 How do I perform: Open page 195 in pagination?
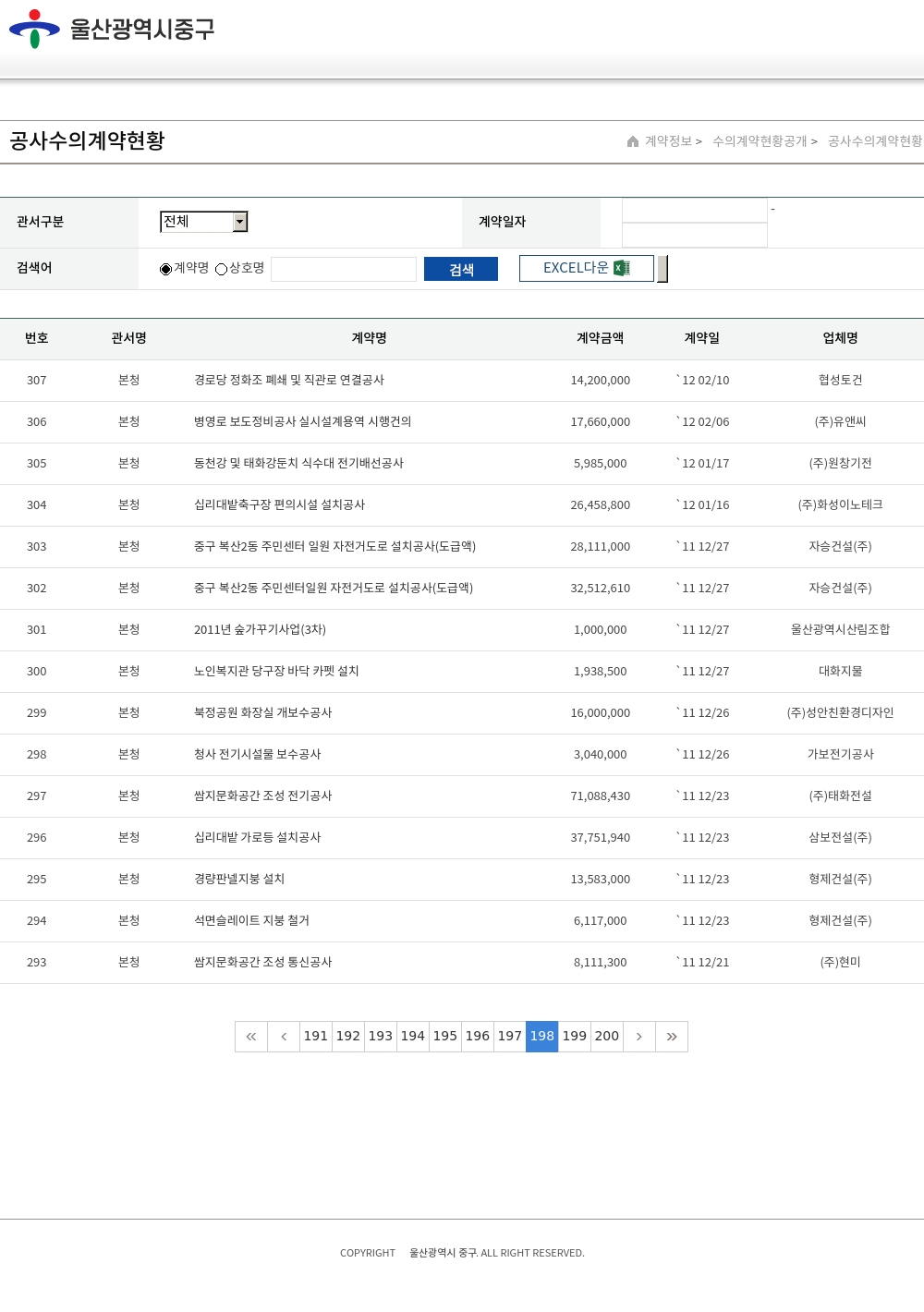pyautogui.click(x=445, y=1037)
